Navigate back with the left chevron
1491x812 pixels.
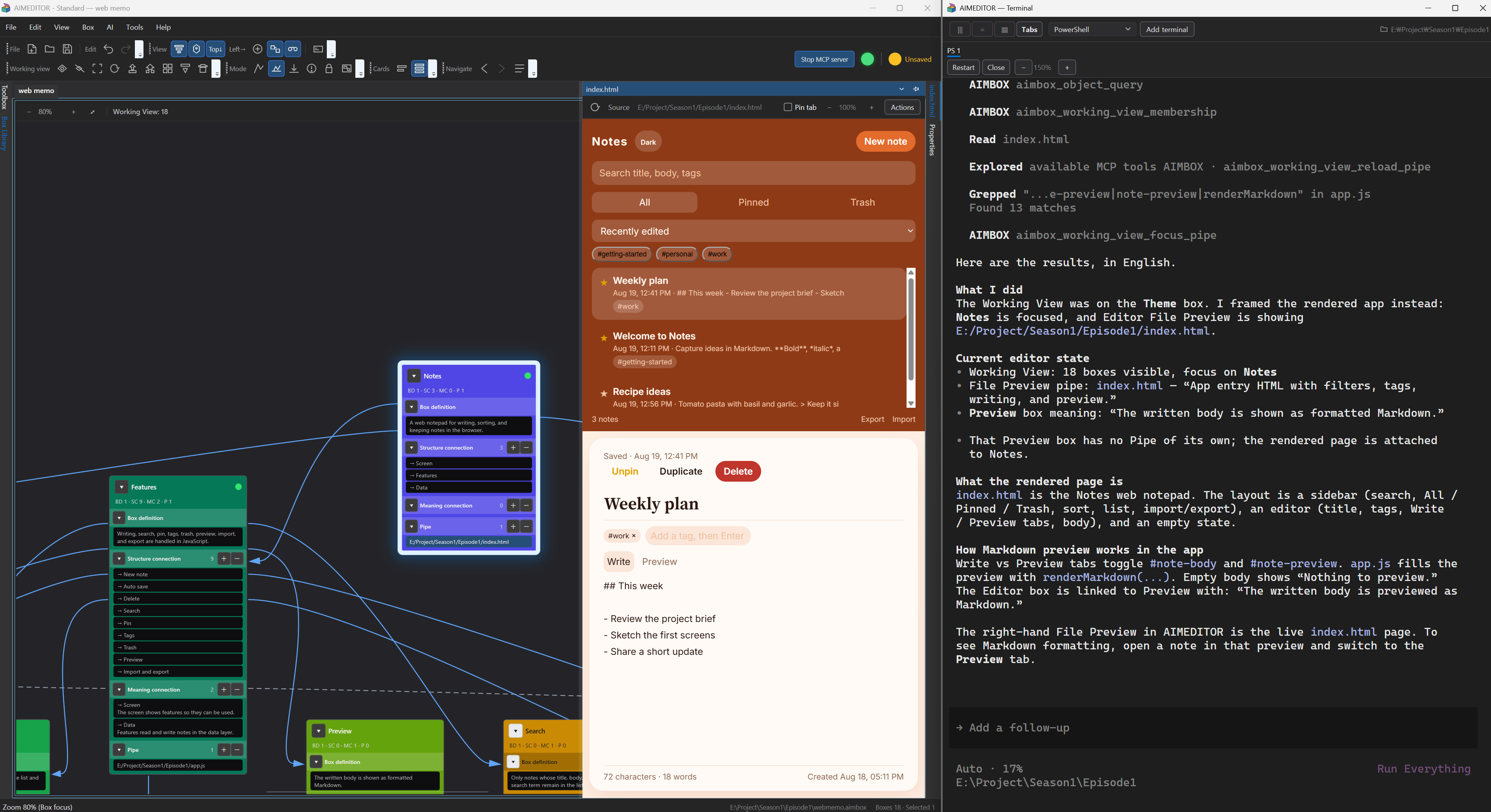click(x=484, y=68)
